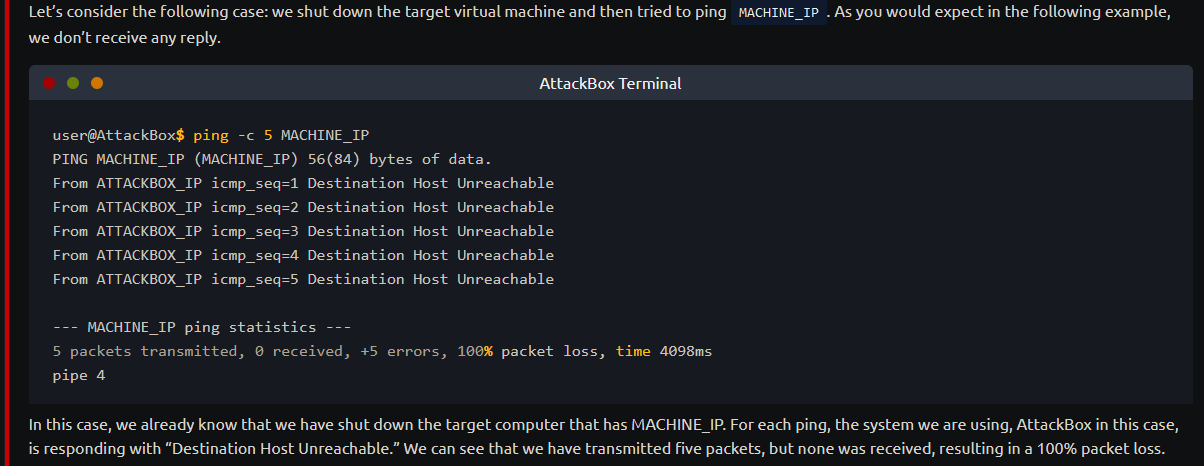Viewport: 1204px width, 466px height.
Task: Click the MACHINE_IP ping statistics line
Action: (x=202, y=327)
